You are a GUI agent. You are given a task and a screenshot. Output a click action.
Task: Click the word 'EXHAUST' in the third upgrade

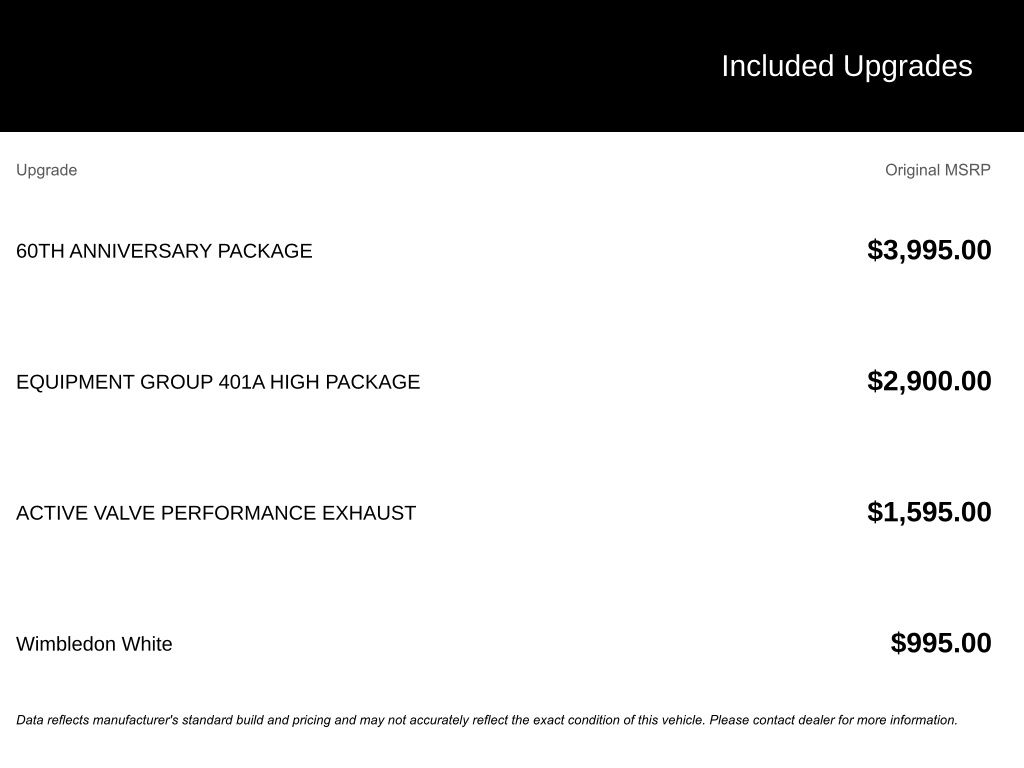369,513
